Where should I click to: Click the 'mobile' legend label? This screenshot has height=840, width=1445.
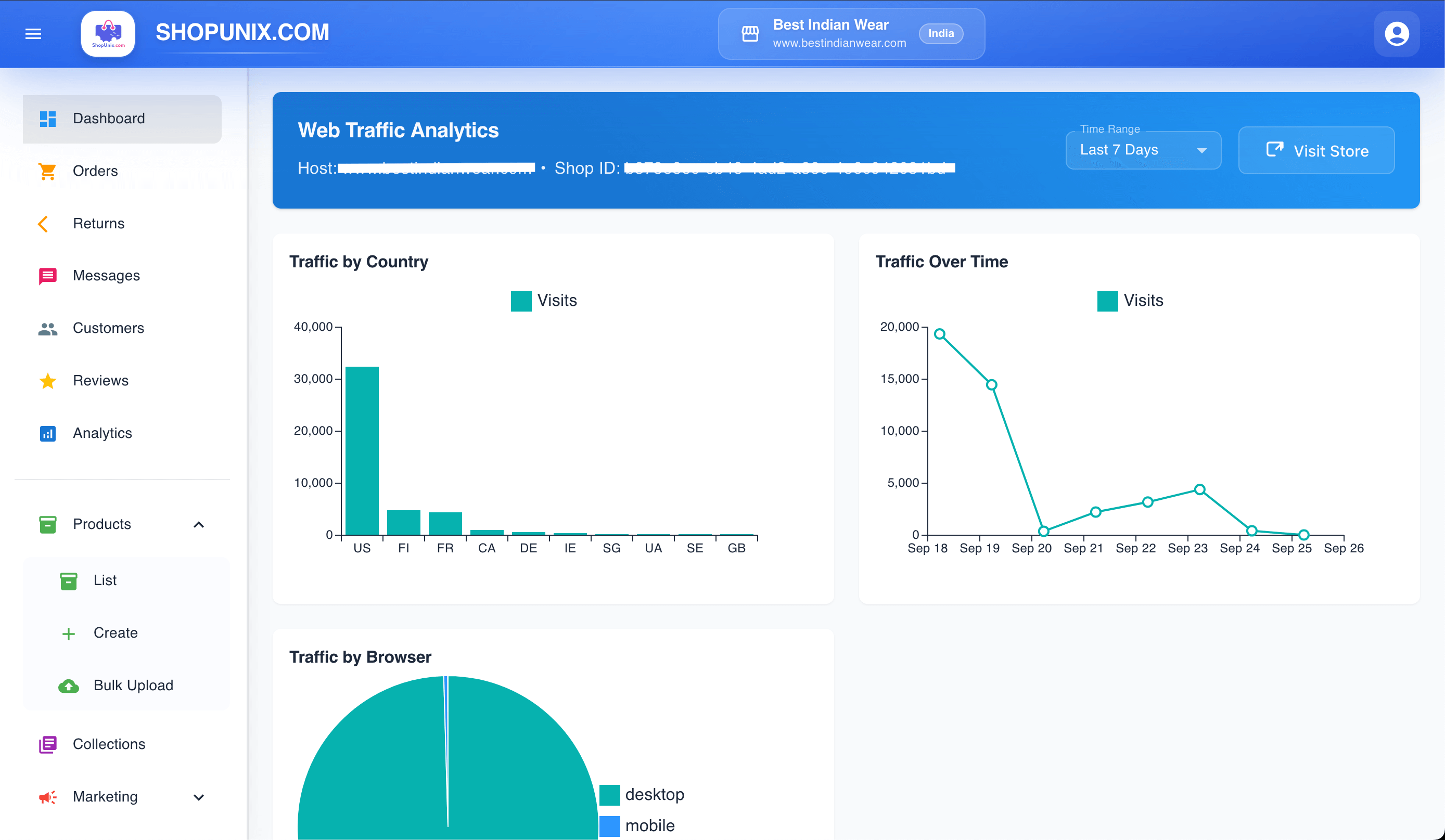pyautogui.click(x=650, y=826)
